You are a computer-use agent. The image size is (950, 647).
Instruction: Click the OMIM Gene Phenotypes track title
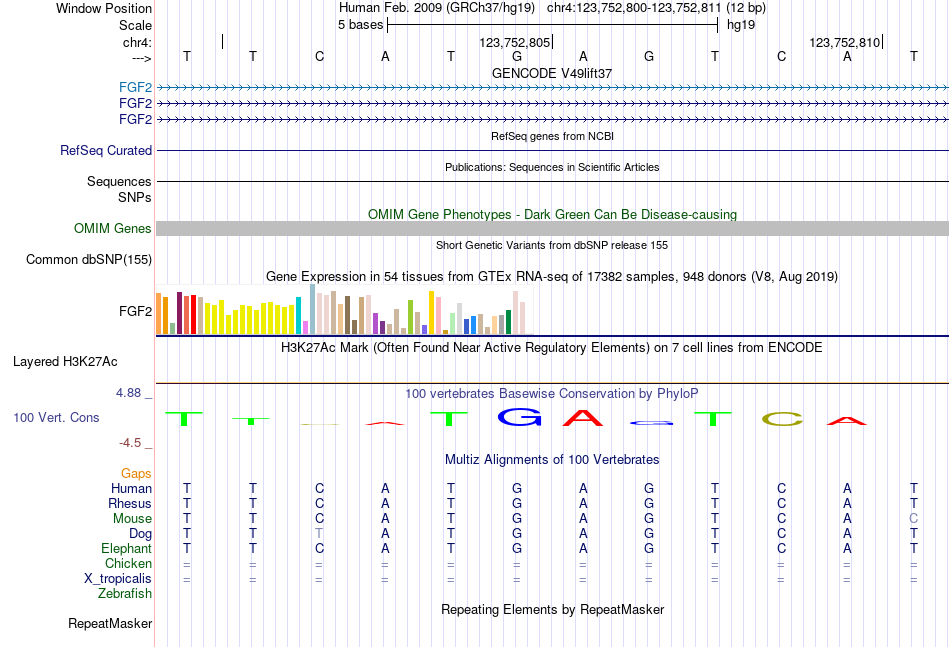[552, 214]
